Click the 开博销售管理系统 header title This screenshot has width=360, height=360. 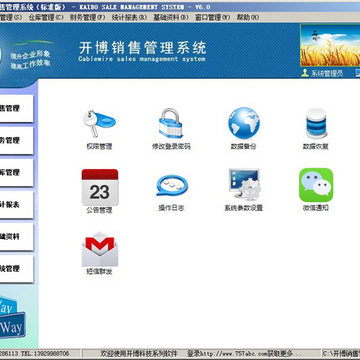tap(142, 48)
